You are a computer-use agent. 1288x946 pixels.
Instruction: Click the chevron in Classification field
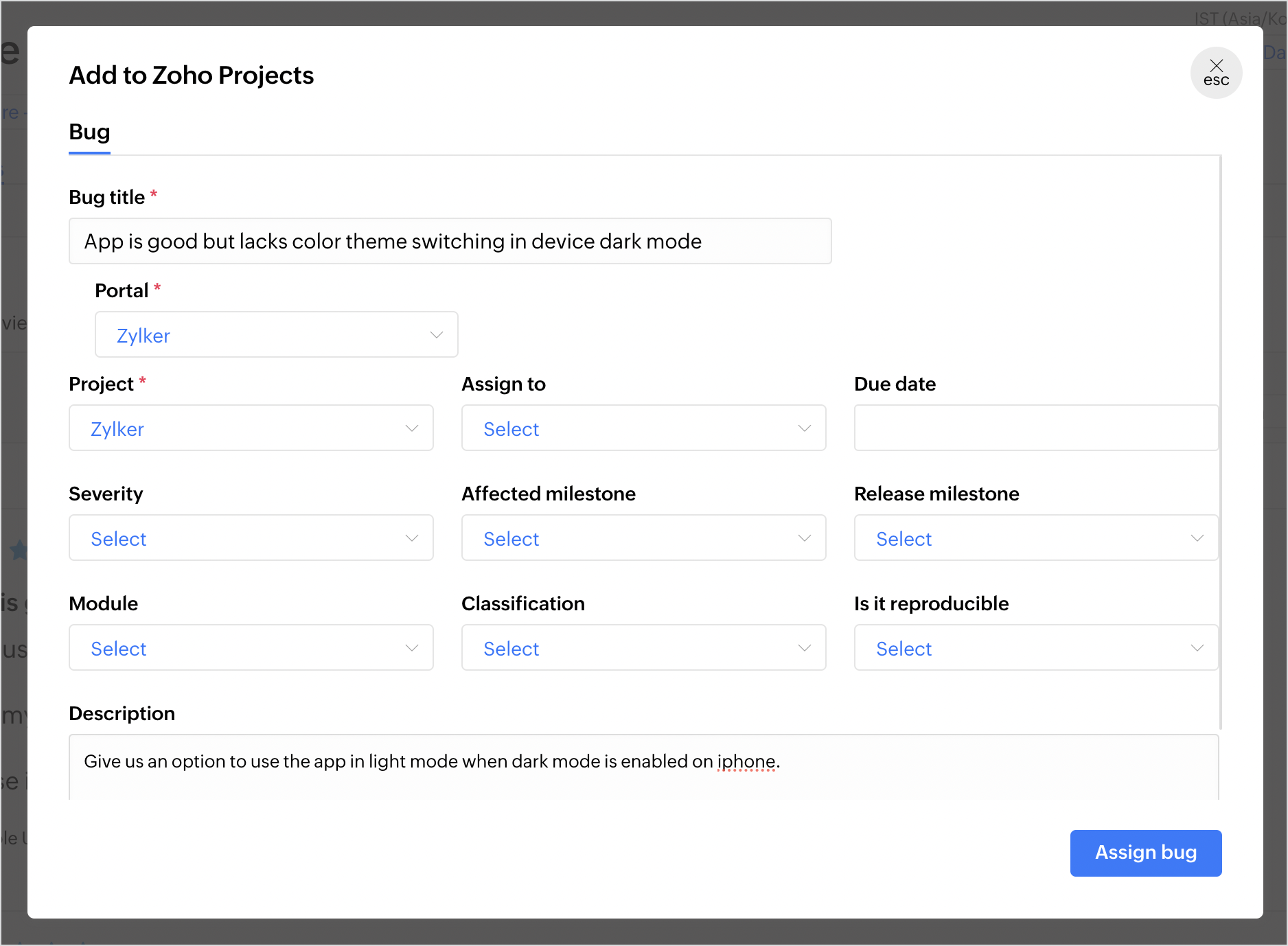[805, 648]
